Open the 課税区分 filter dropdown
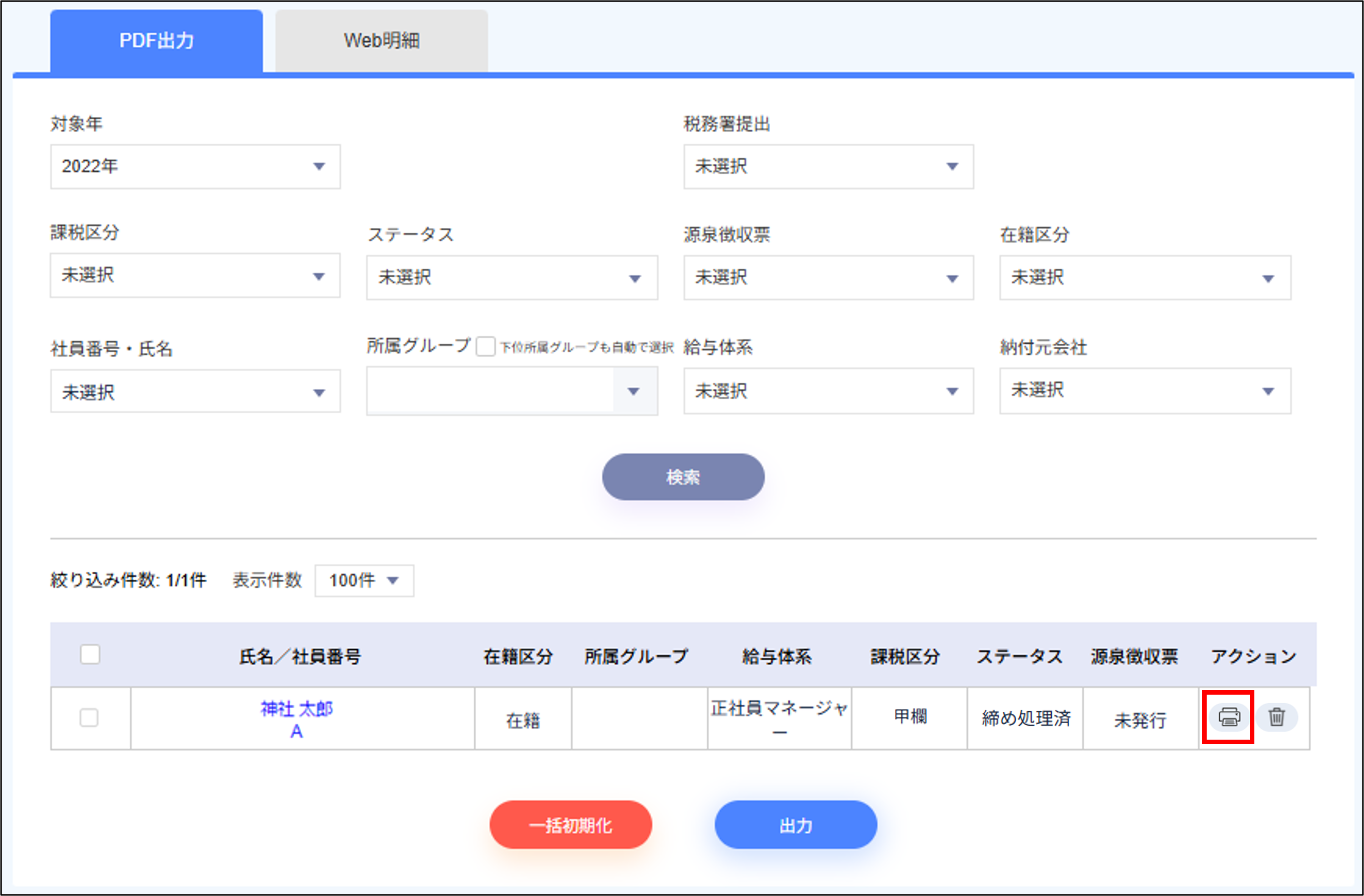 click(x=194, y=276)
